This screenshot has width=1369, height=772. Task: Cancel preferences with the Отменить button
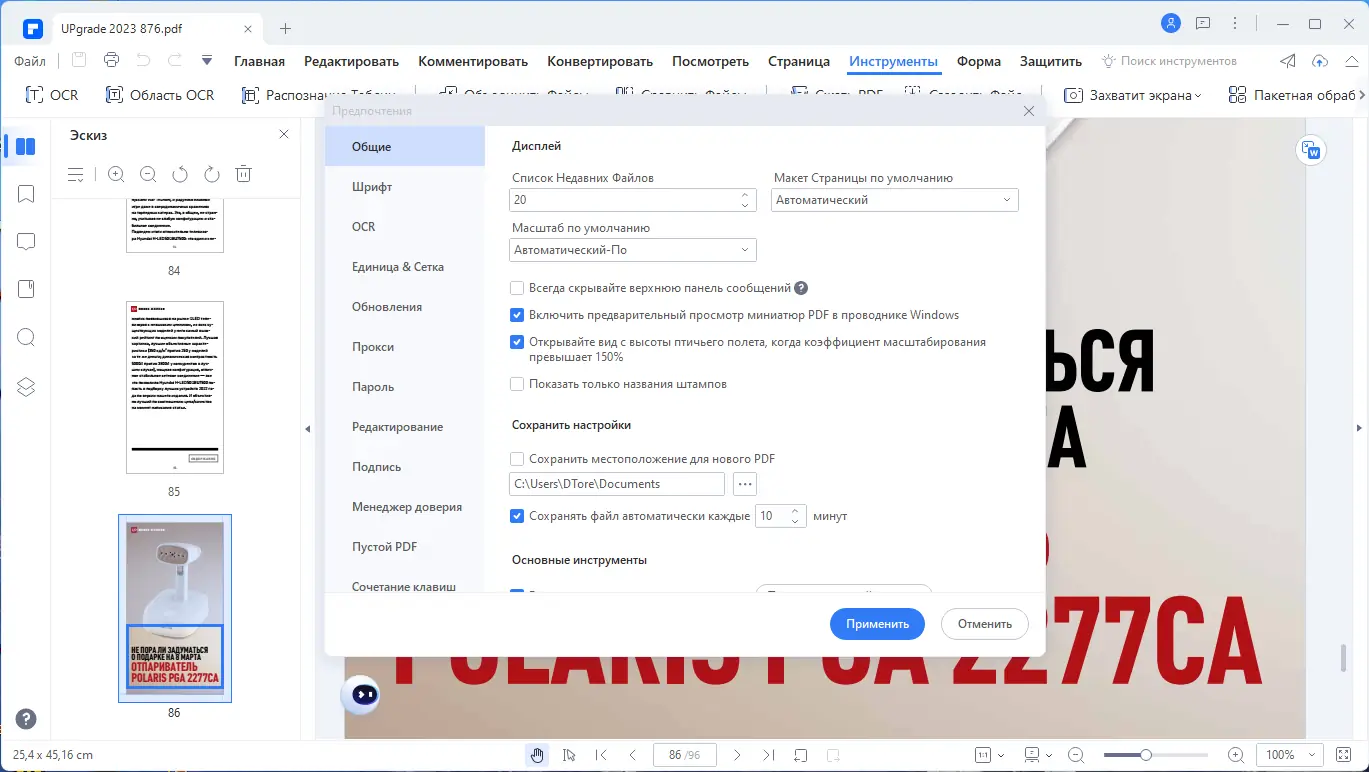984,623
